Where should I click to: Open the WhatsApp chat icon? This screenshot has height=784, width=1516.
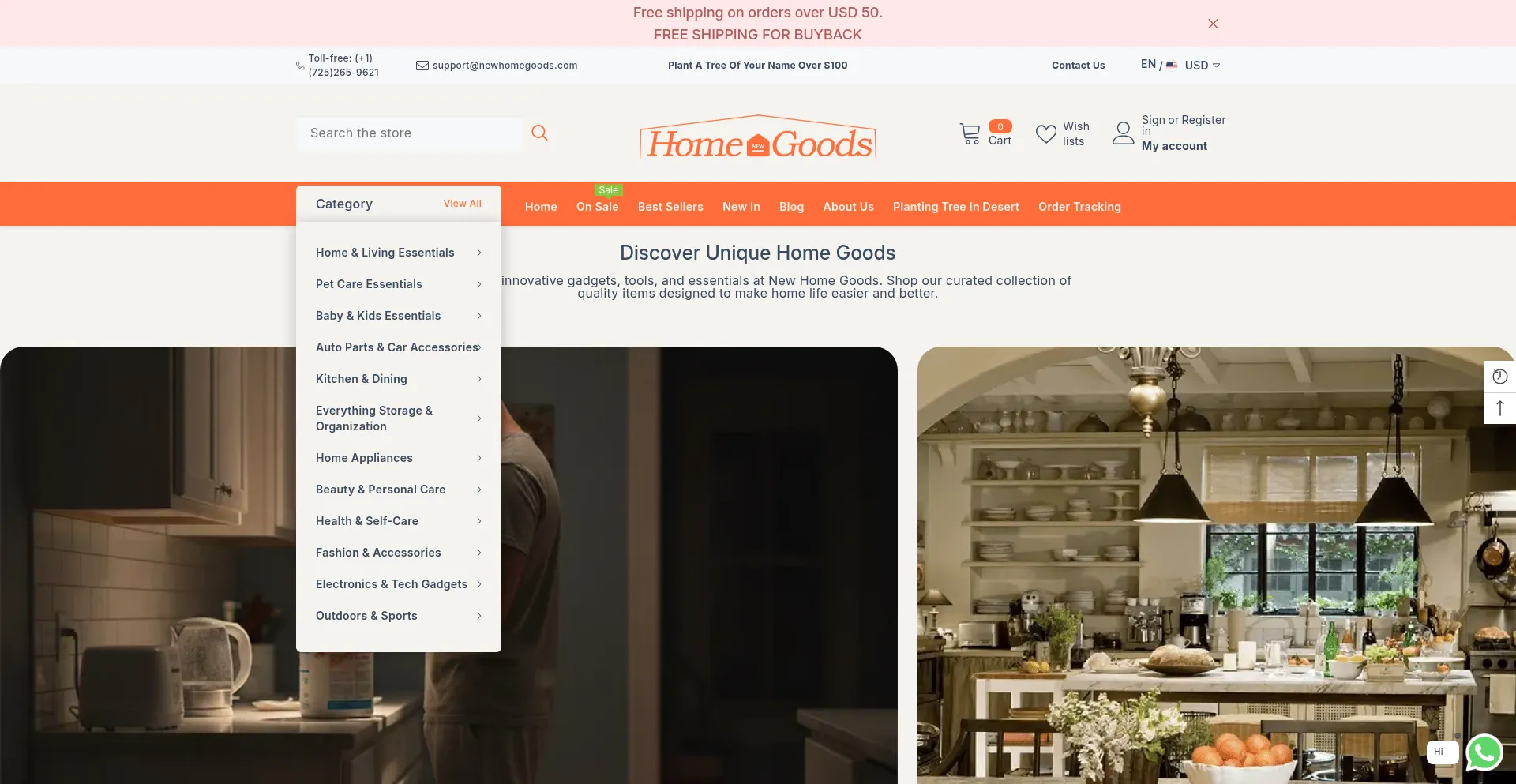pos(1484,752)
